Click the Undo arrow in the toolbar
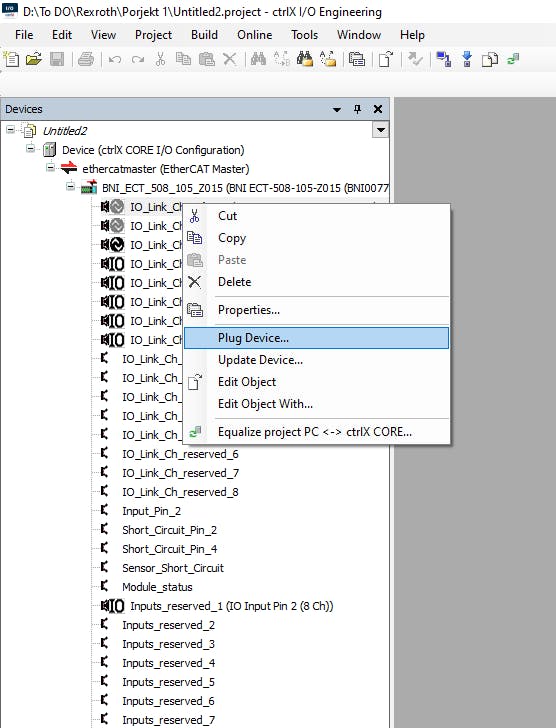Image resolution: width=556 pixels, height=728 pixels. coord(115,59)
